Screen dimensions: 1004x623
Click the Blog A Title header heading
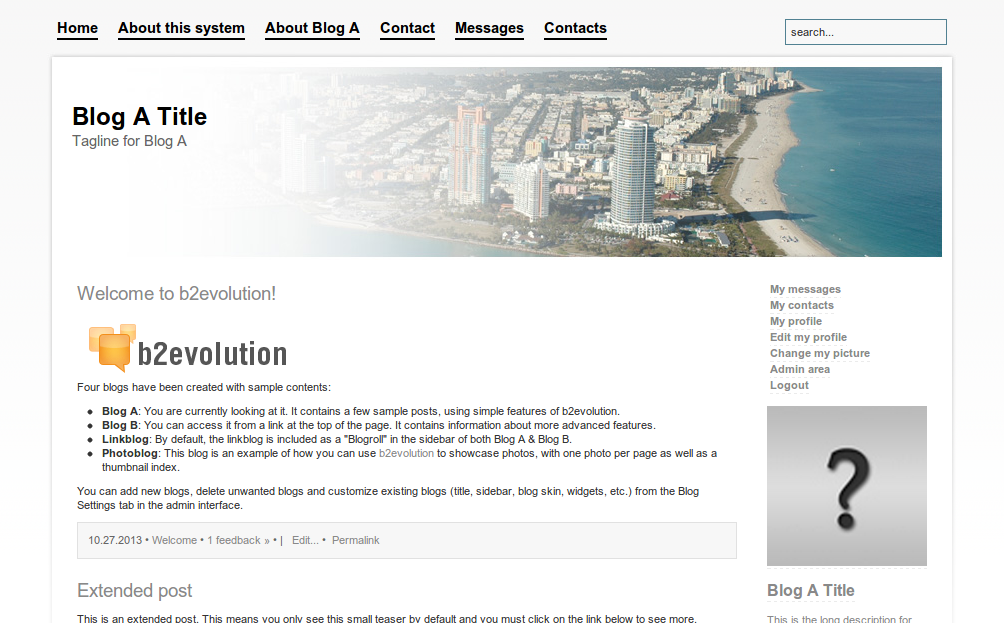(x=140, y=117)
